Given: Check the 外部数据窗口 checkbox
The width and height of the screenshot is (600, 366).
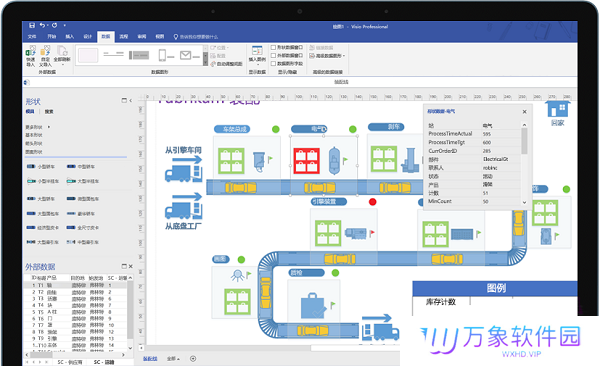Looking at the screenshot, I should [x=273, y=56].
